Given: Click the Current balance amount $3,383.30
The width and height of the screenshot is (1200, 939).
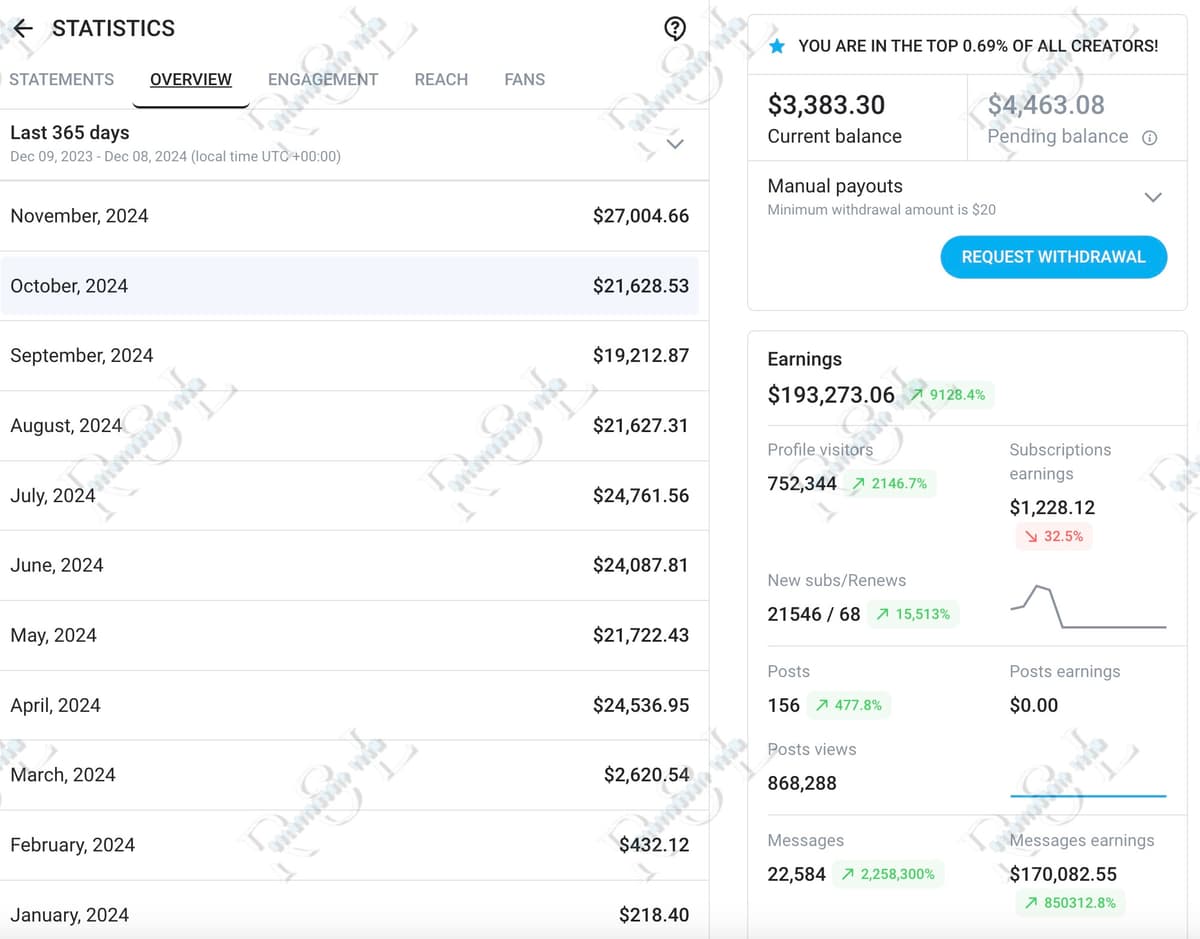Looking at the screenshot, I should pyautogui.click(x=825, y=104).
